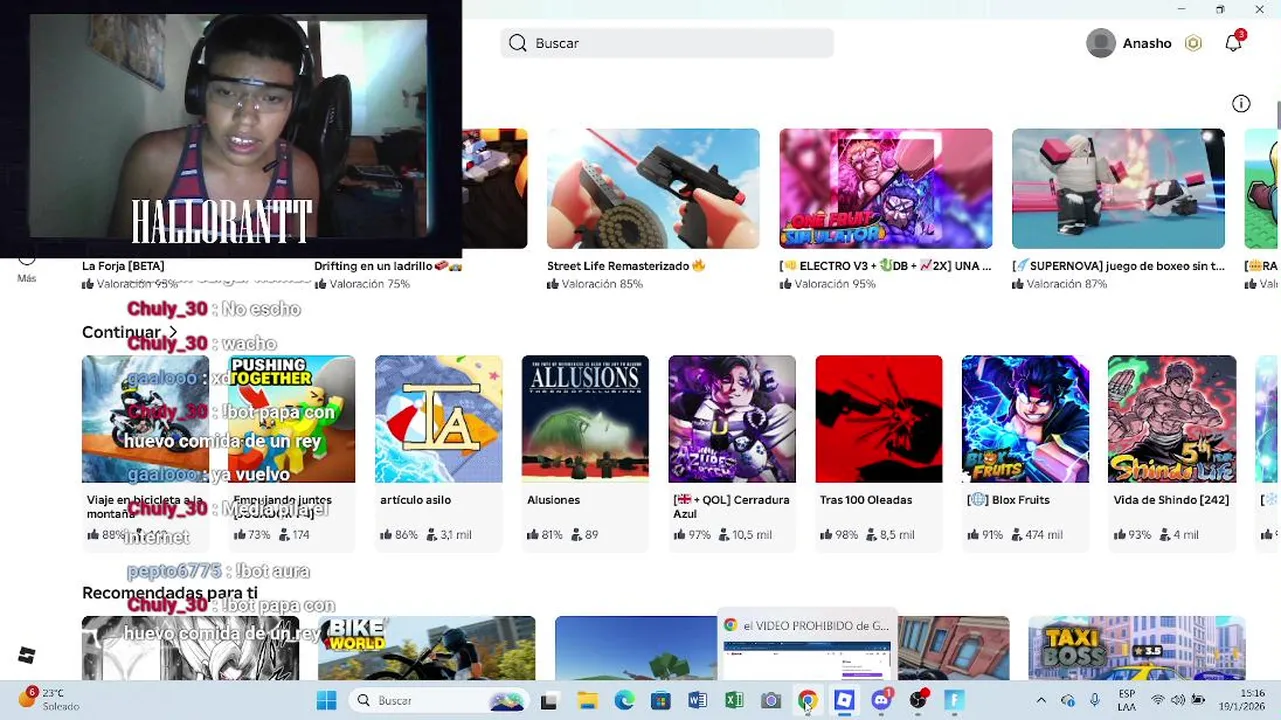Open File Explorer from taskbar
Screen dimensions: 1281x720
tap(587, 701)
